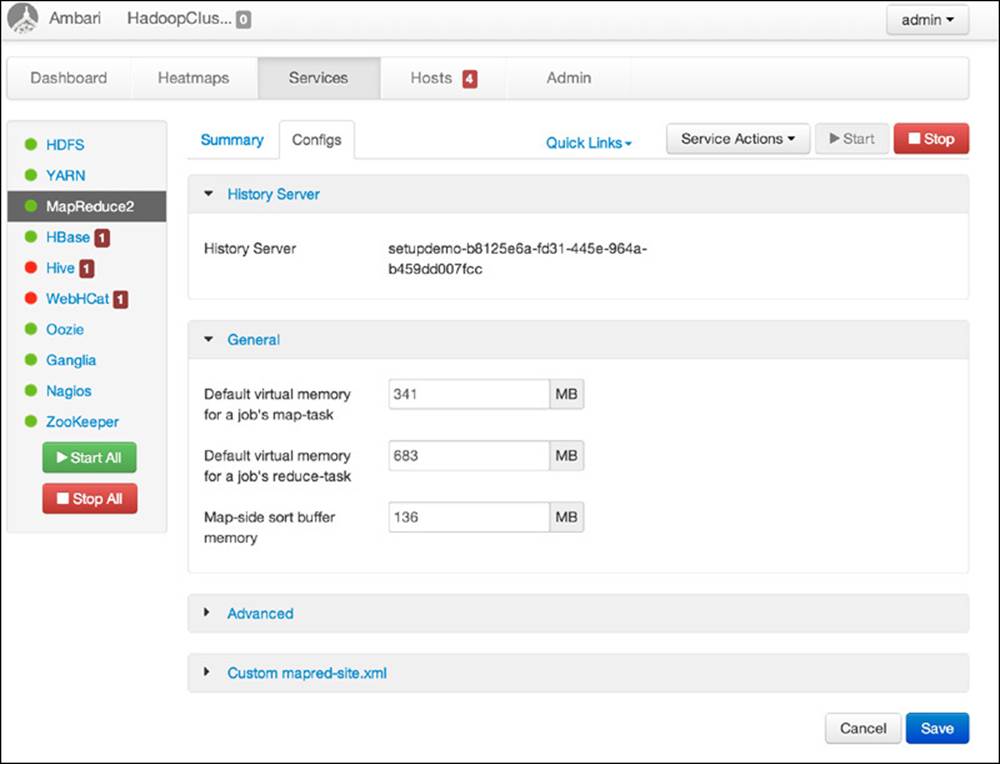This screenshot has height=764, width=1000.
Task: Open the HBase service
Action: coord(68,237)
